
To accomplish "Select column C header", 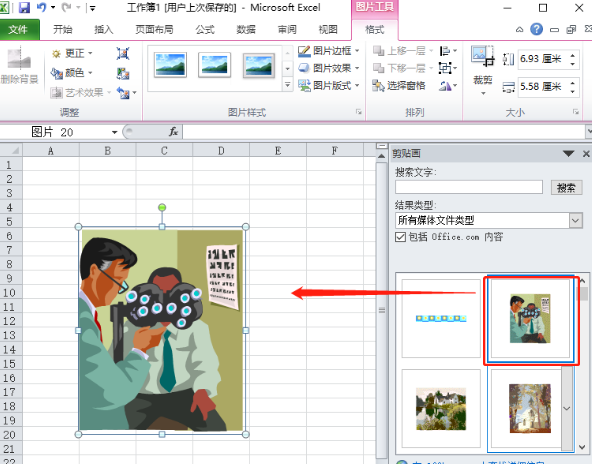I will click(164, 151).
